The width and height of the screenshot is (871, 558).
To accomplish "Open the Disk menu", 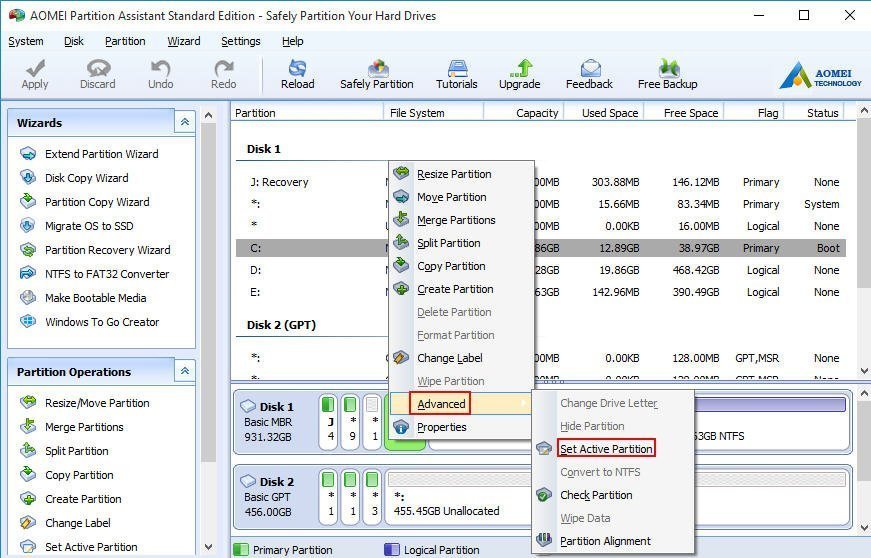I will [74, 41].
